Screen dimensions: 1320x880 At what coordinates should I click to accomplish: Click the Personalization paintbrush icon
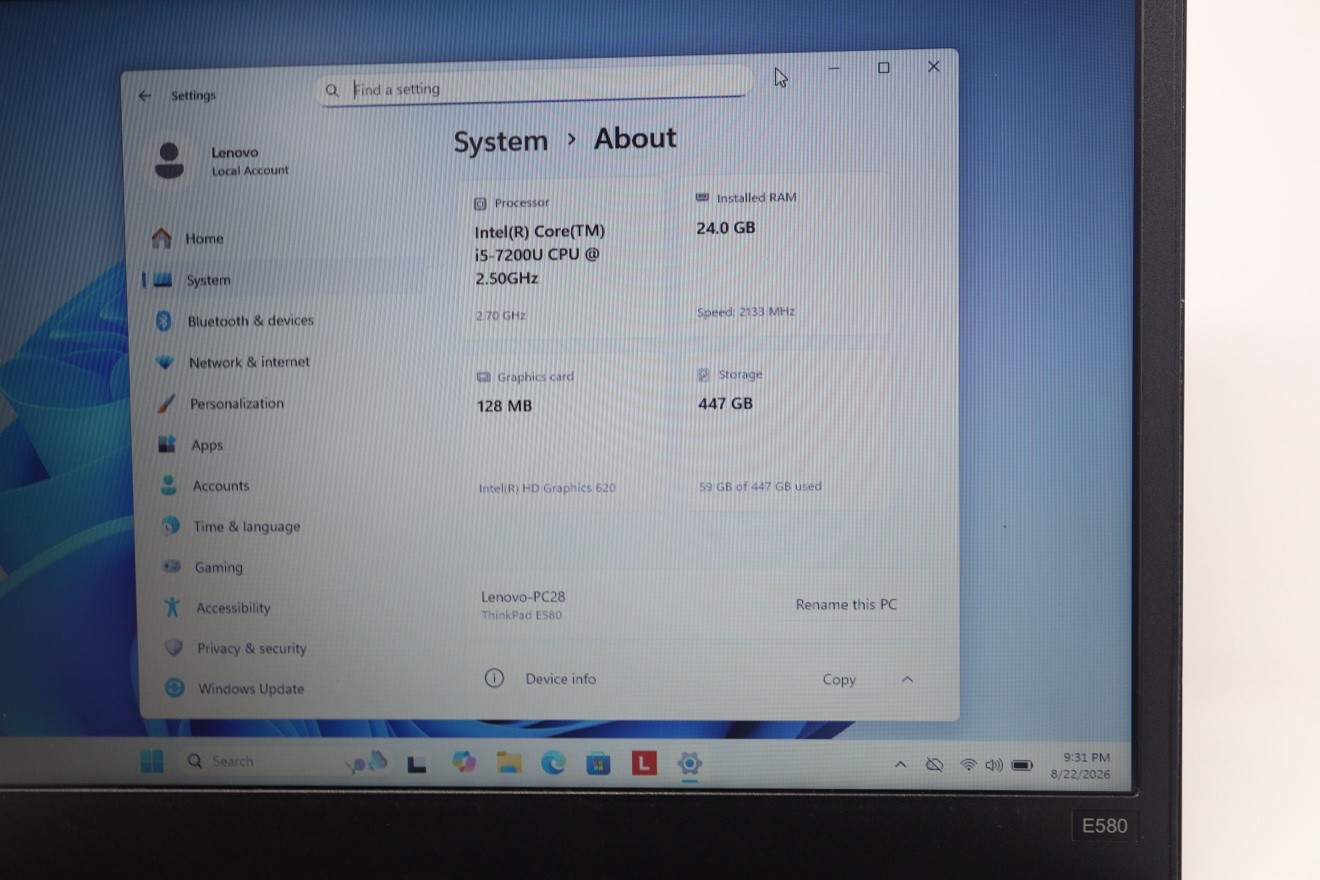tap(166, 404)
